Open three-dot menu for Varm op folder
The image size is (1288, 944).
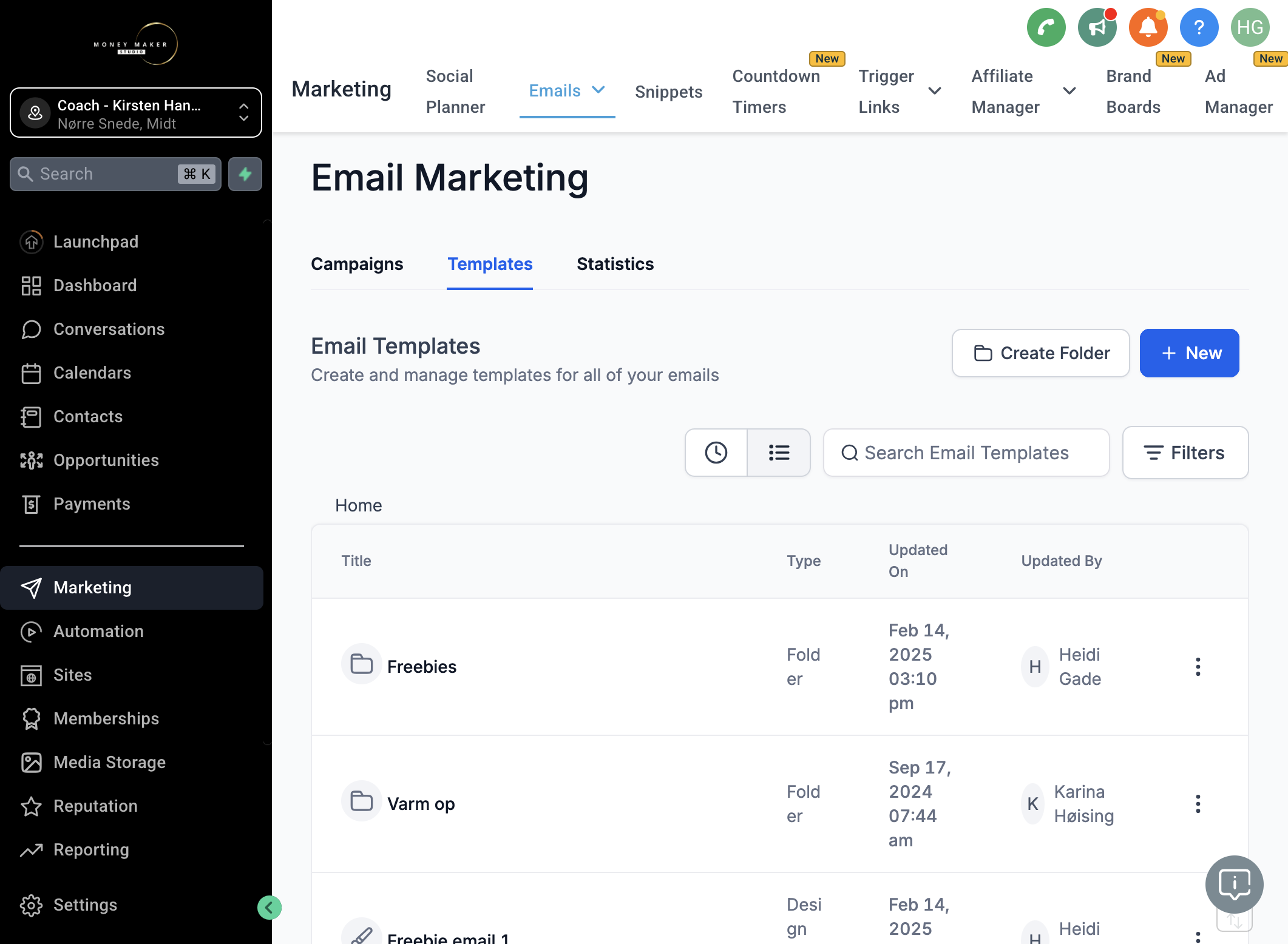[1198, 804]
